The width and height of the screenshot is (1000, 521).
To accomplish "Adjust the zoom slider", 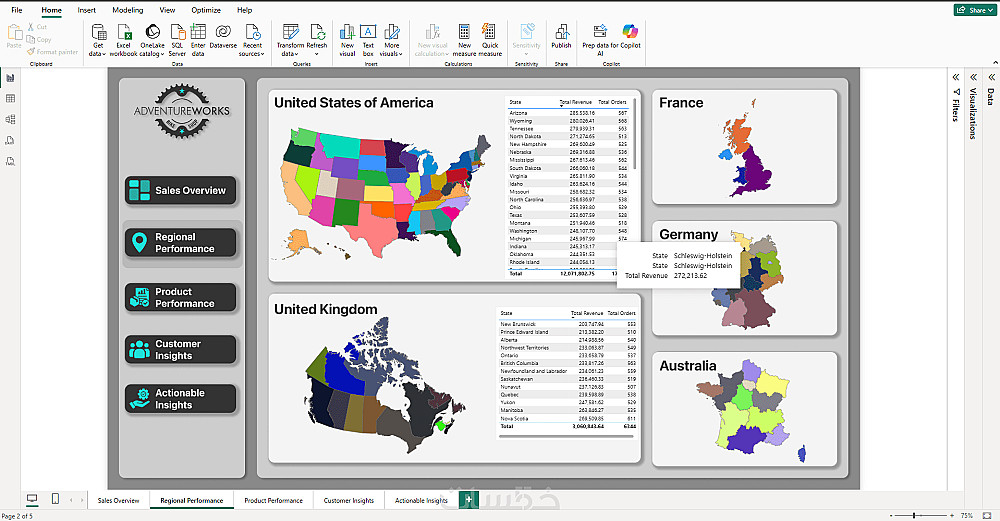I will click(914, 515).
